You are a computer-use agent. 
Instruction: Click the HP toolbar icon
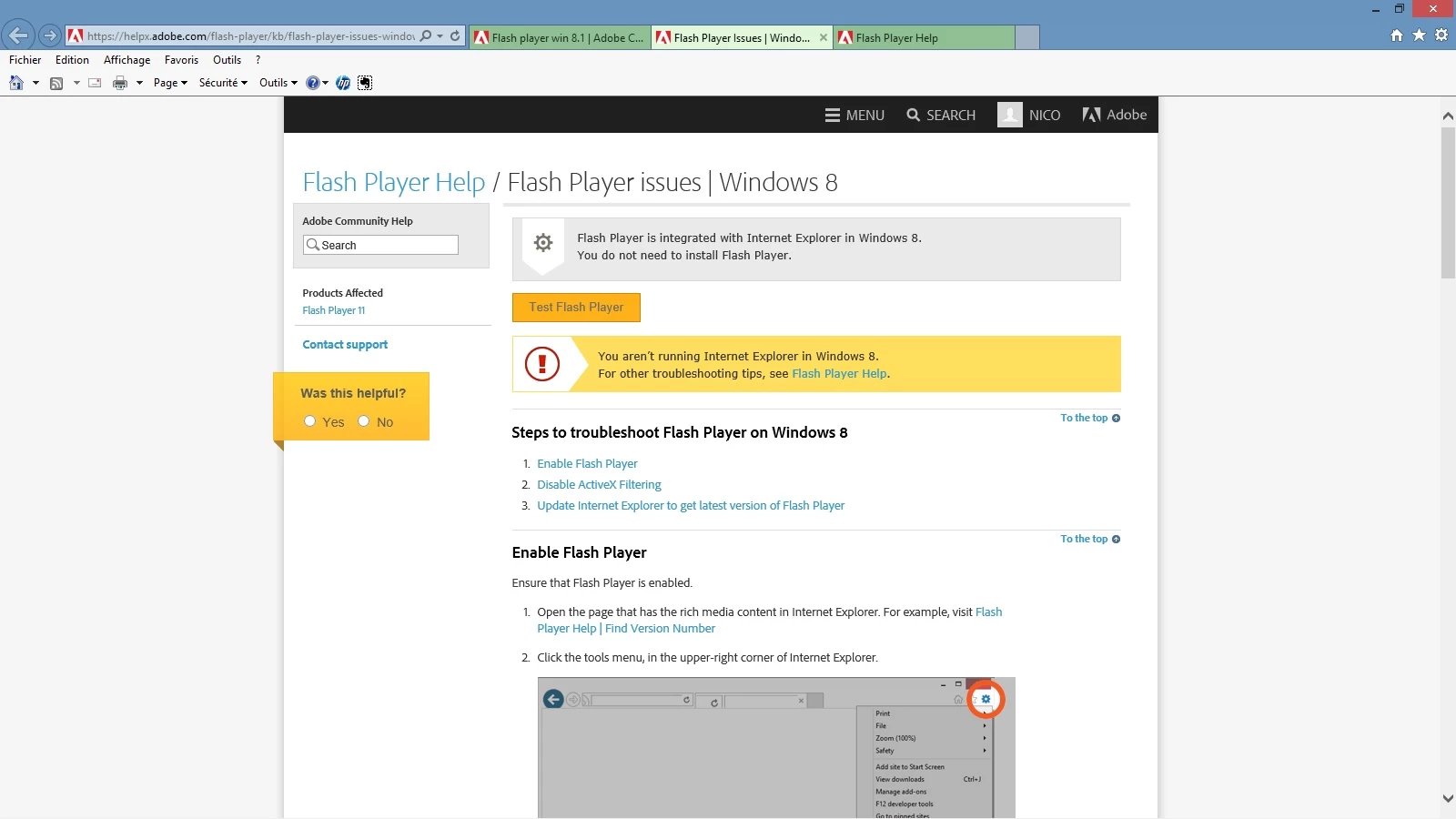tap(343, 83)
